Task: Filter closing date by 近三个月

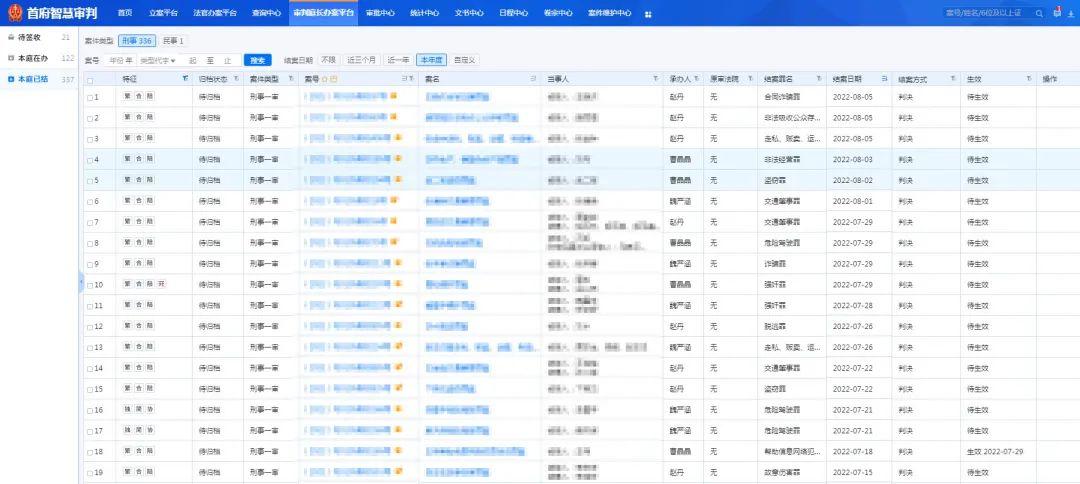Action: [x=362, y=61]
